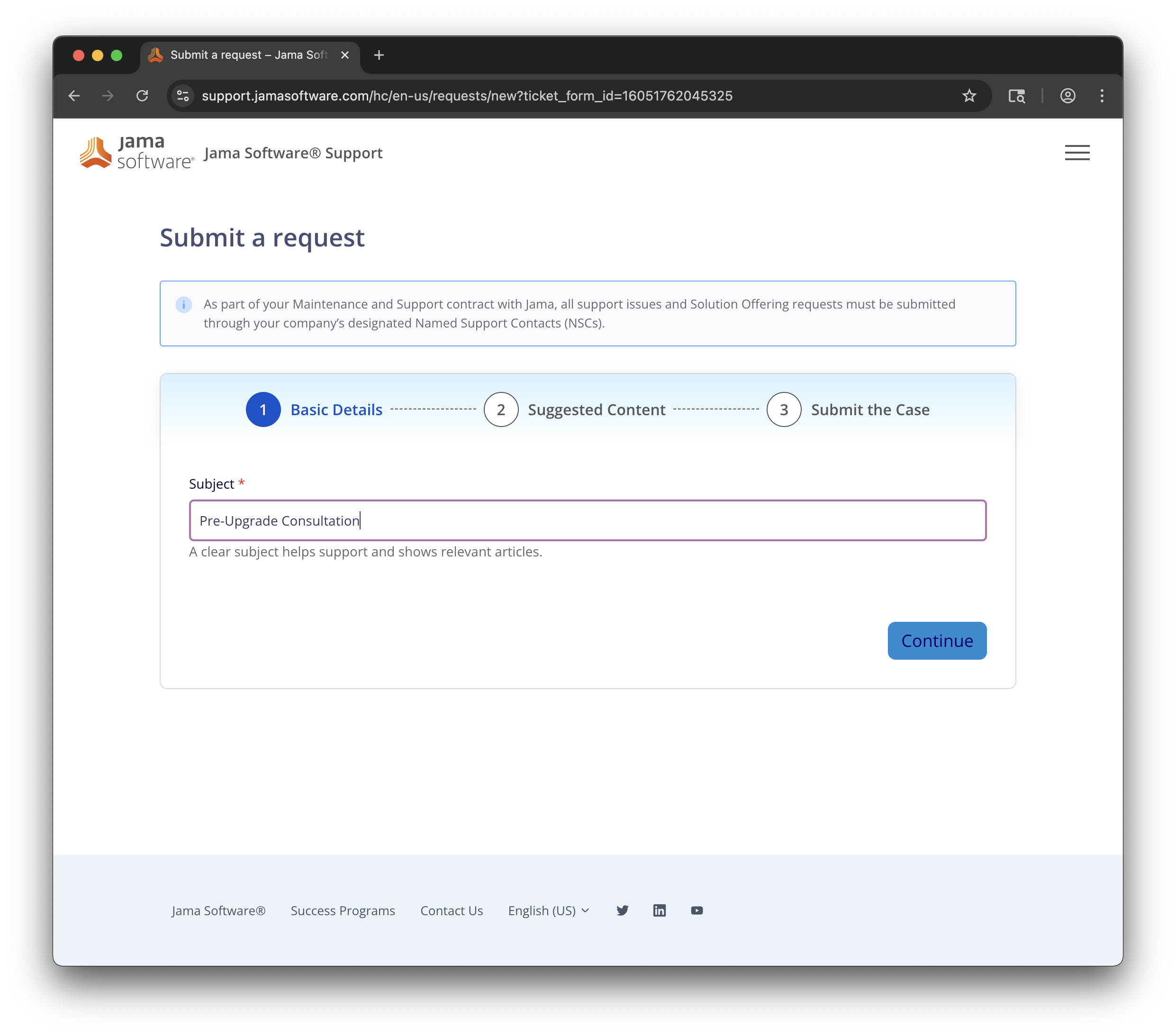The image size is (1176, 1036).
Task: Go to step 1 Basic Details
Action: [314, 409]
